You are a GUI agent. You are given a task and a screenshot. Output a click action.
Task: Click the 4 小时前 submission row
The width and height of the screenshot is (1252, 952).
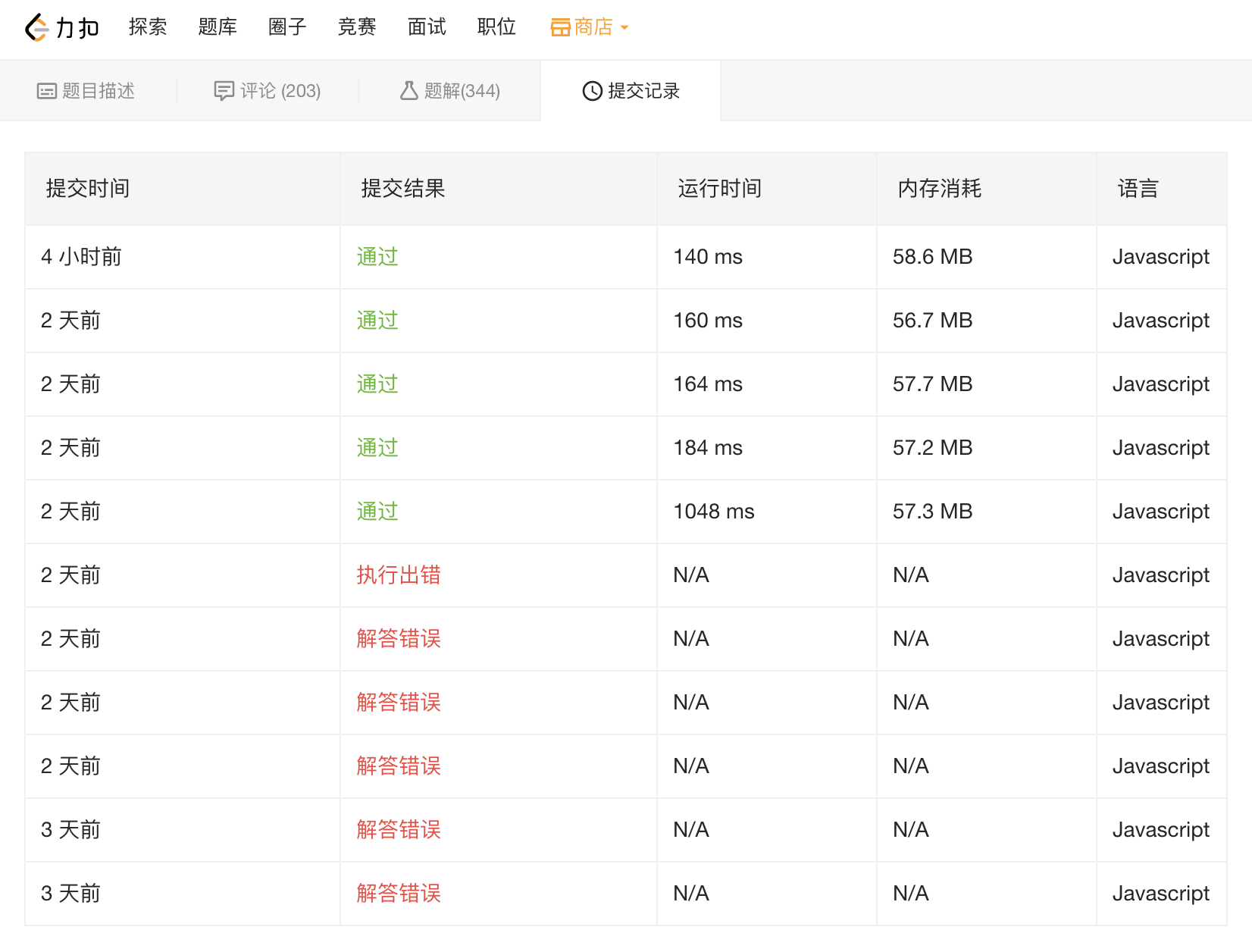tap(80, 257)
